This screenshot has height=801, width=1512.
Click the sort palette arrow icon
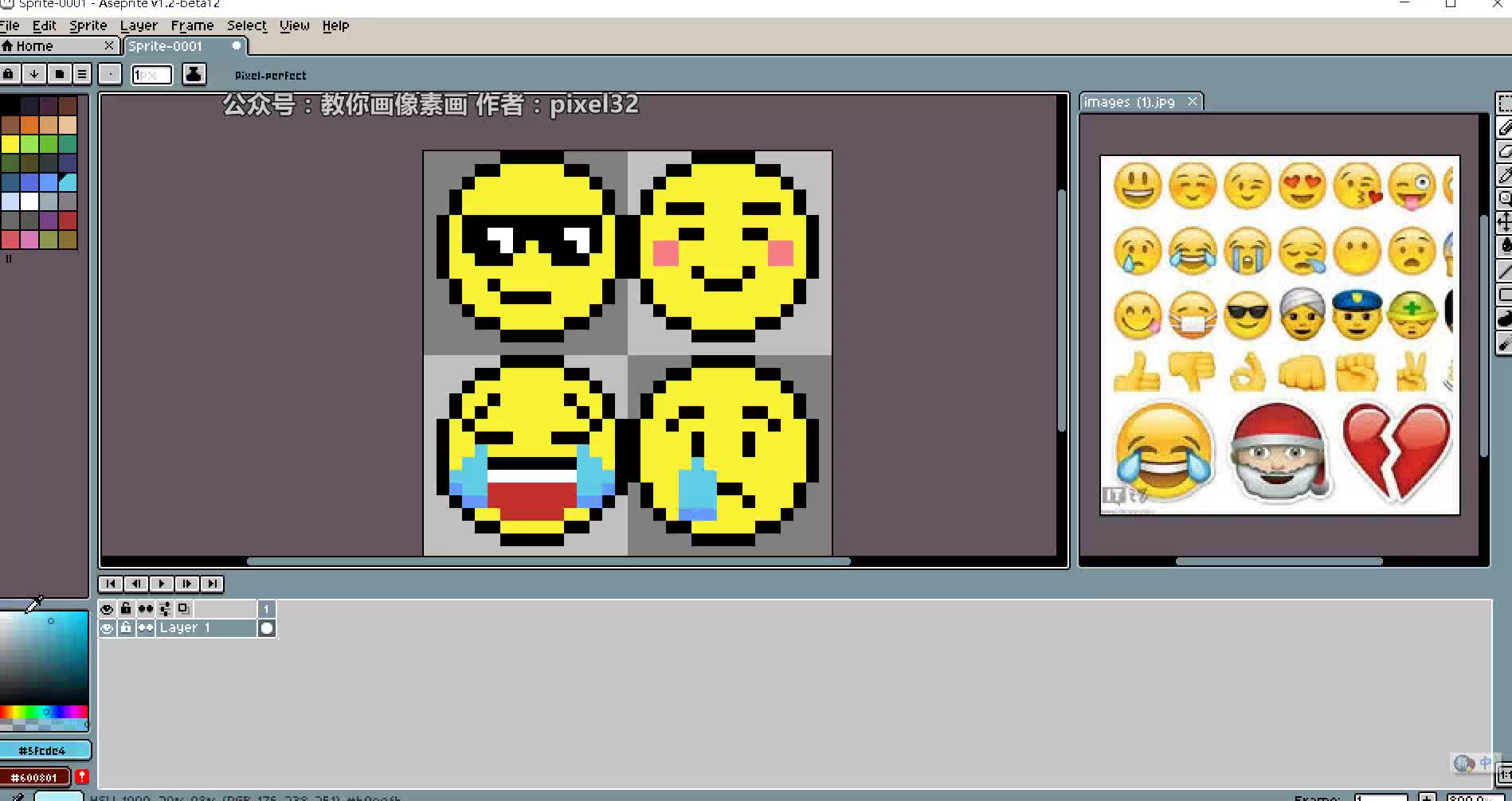34,74
